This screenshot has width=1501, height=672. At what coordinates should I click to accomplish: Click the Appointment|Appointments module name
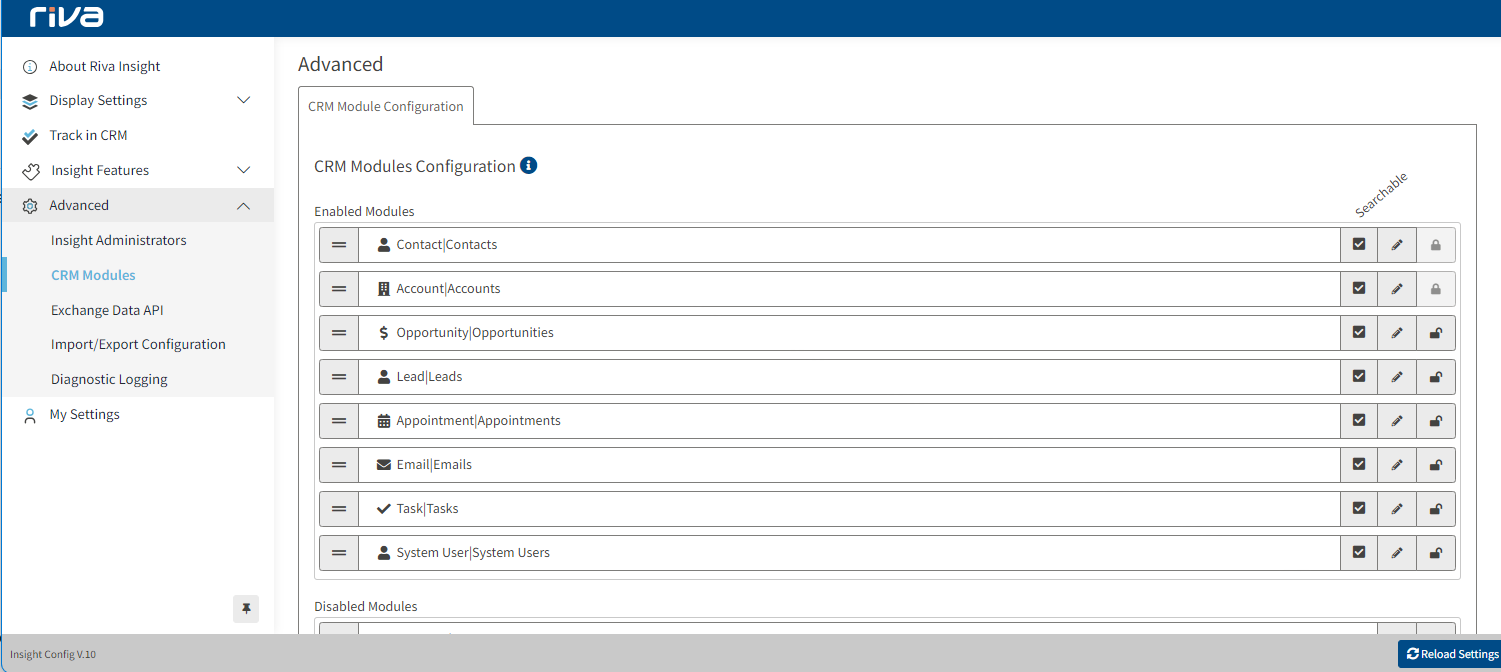click(478, 421)
